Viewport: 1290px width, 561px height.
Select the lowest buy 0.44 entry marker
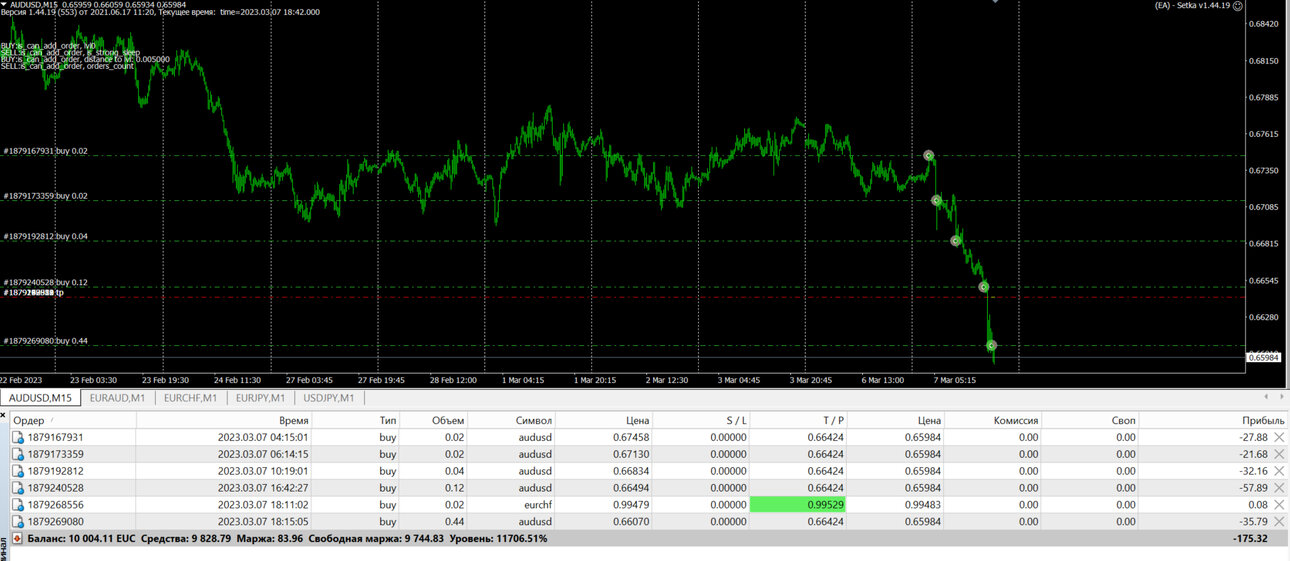point(992,345)
